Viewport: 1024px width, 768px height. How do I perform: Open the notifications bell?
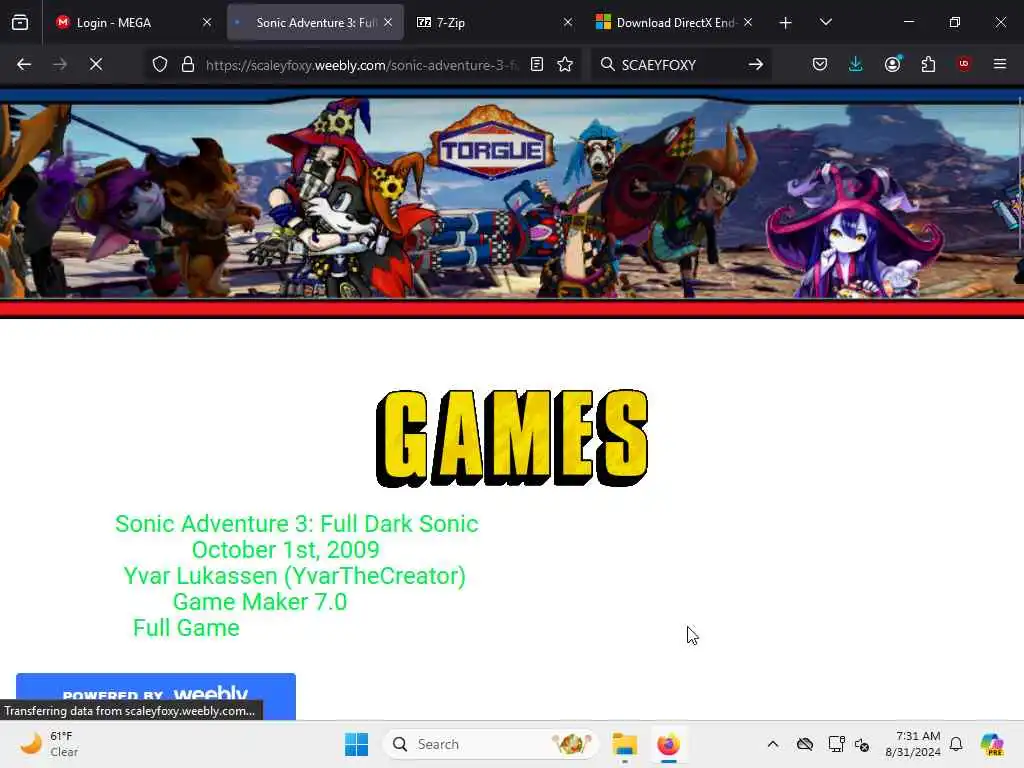coord(956,744)
